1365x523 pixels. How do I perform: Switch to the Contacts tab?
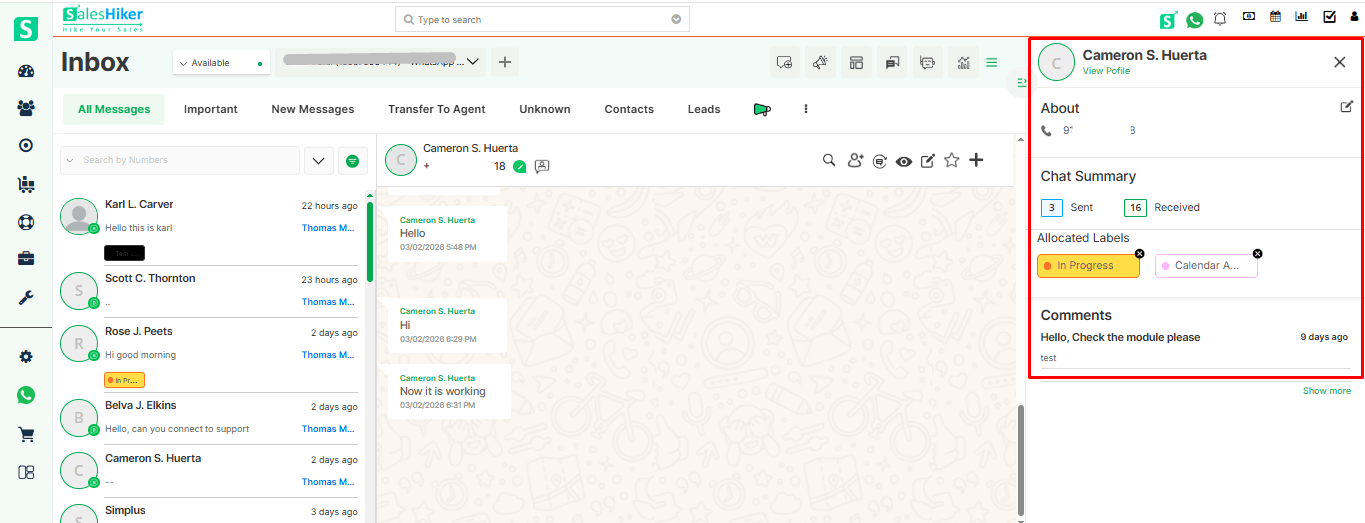629,109
